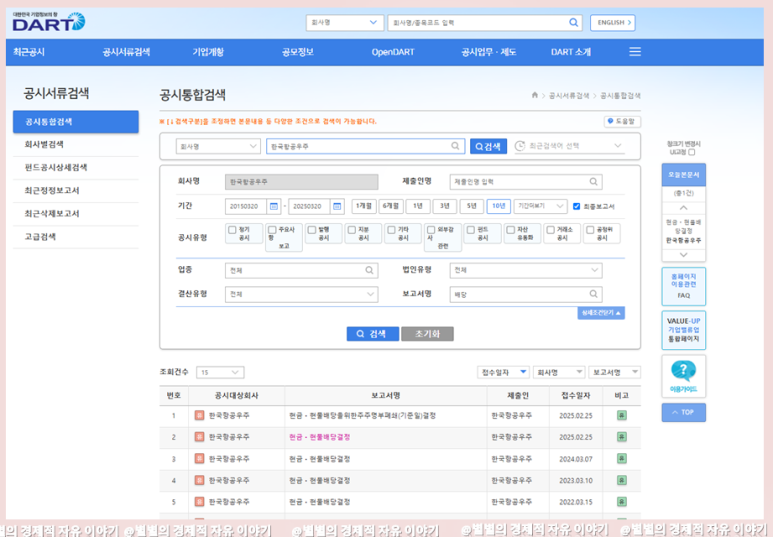The width and height of the screenshot is (773, 537).
Task: Open the 결산유형 전체 dropdown
Action: click(301, 294)
